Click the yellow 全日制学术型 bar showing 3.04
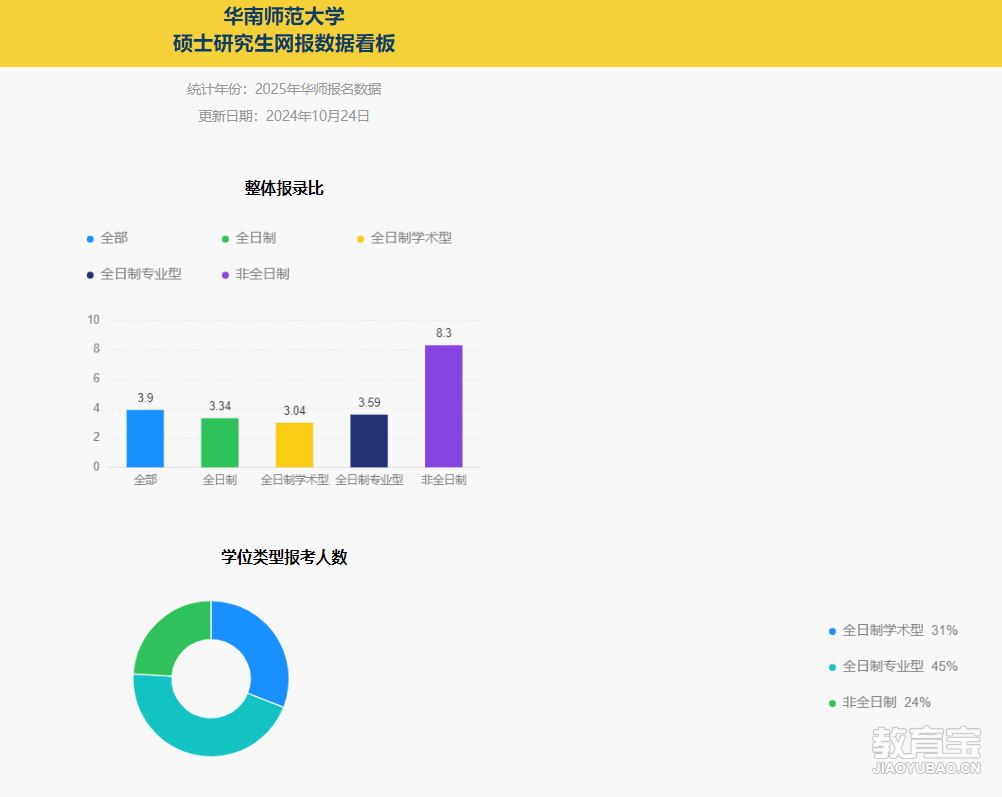The image size is (1002, 797). tap(294, 444)
